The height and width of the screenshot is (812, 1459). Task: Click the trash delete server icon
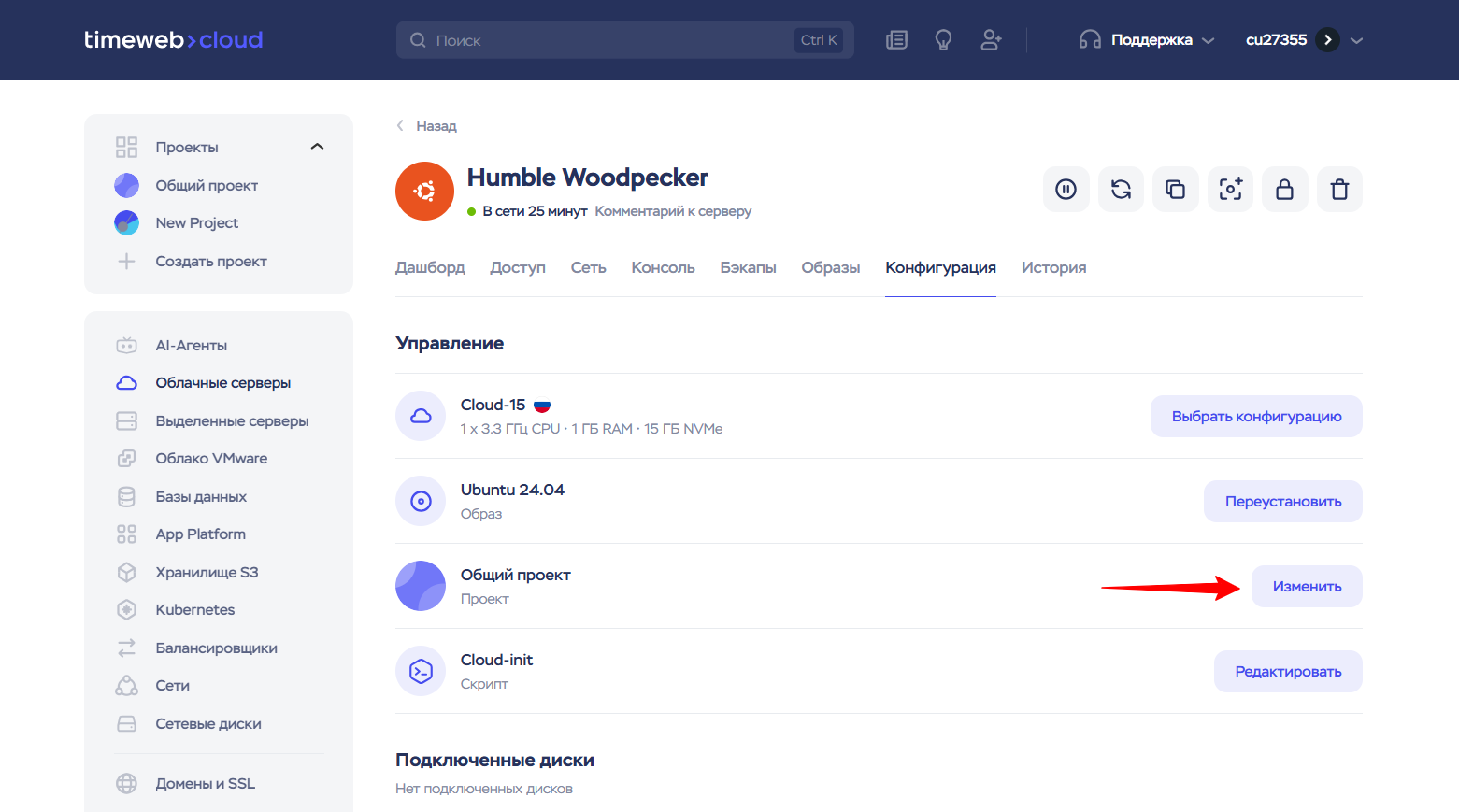1339,190
